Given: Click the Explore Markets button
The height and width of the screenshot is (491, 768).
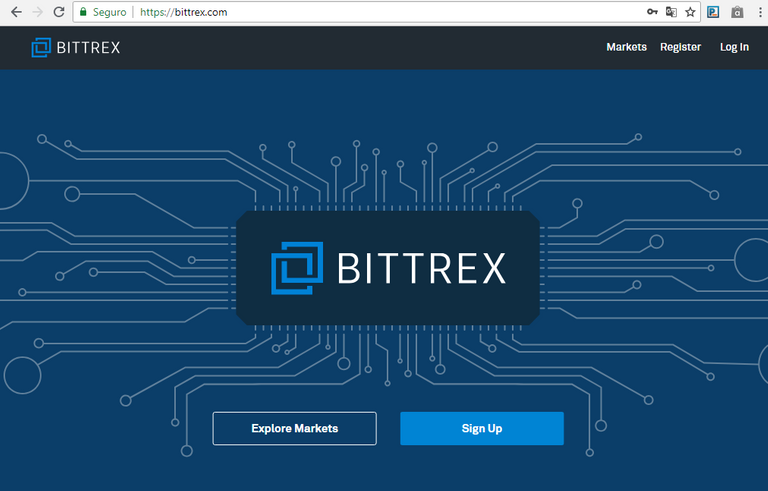Looking at the screenshot, I should tap(294, 428).
